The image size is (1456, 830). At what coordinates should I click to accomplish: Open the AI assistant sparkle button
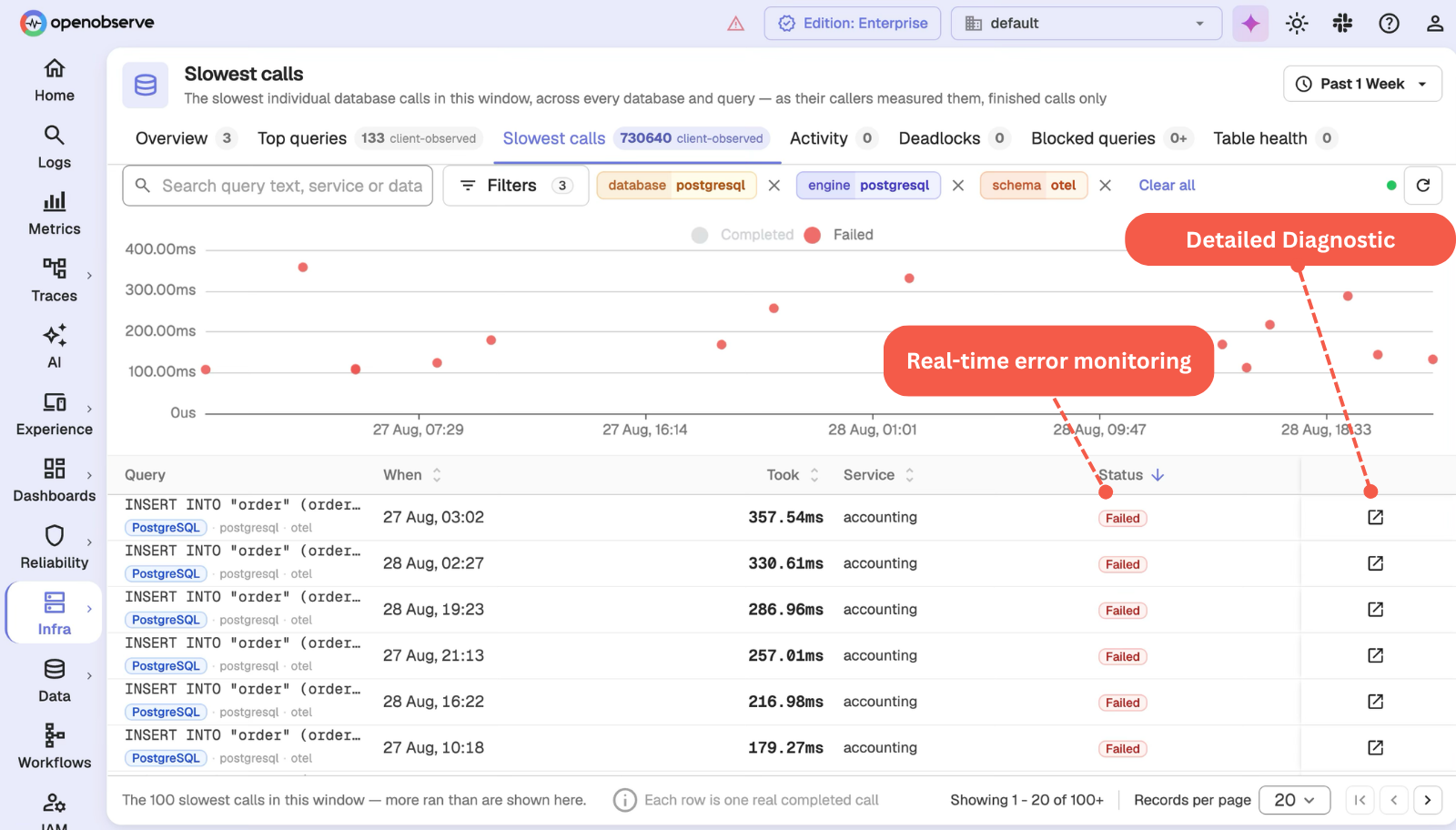[x=1250, y=24]
